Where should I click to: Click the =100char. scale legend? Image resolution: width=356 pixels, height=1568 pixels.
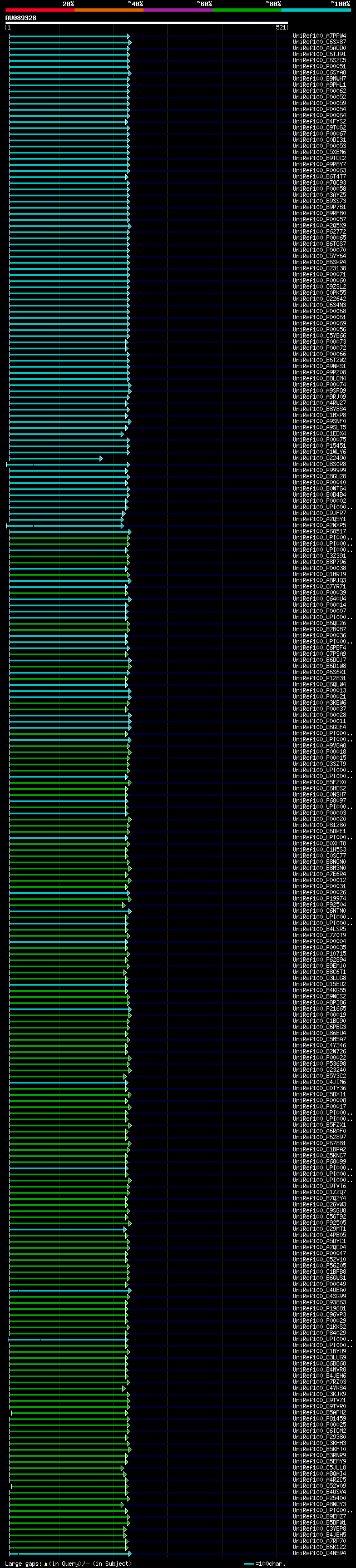tap(265, 1563)
